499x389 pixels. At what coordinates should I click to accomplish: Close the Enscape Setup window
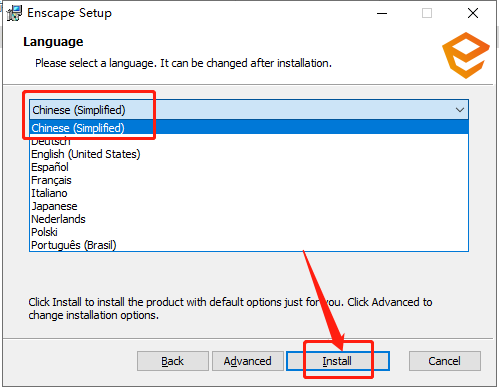coord(473,13)
